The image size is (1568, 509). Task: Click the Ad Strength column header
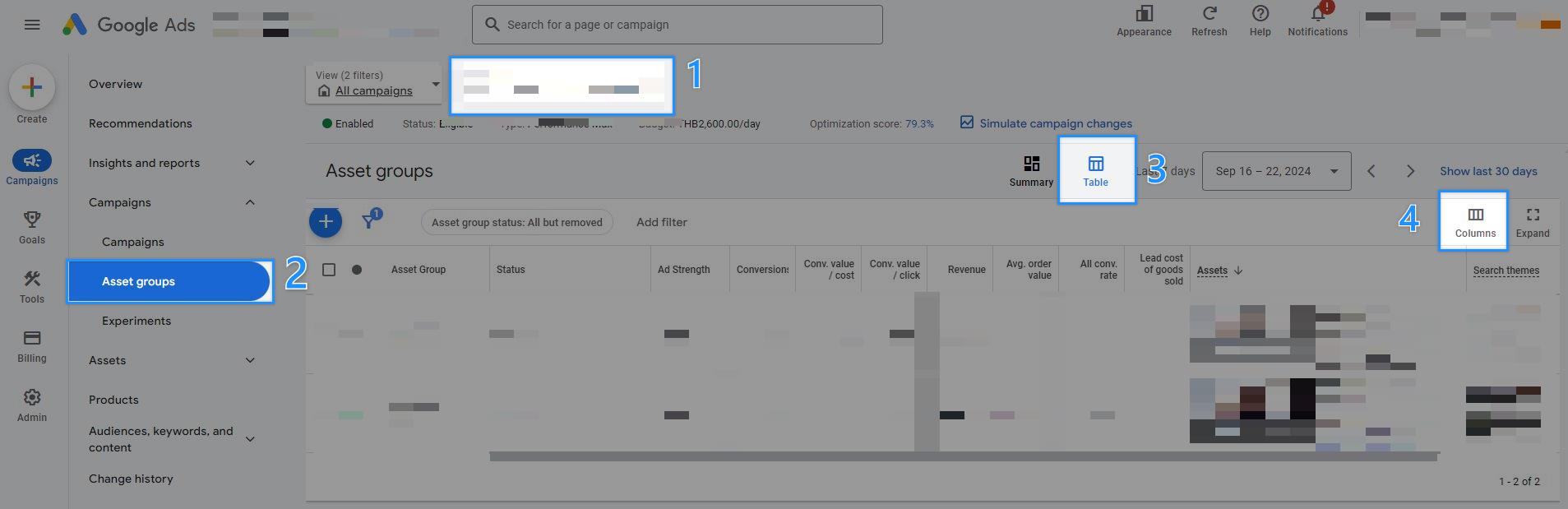point(683,270)
